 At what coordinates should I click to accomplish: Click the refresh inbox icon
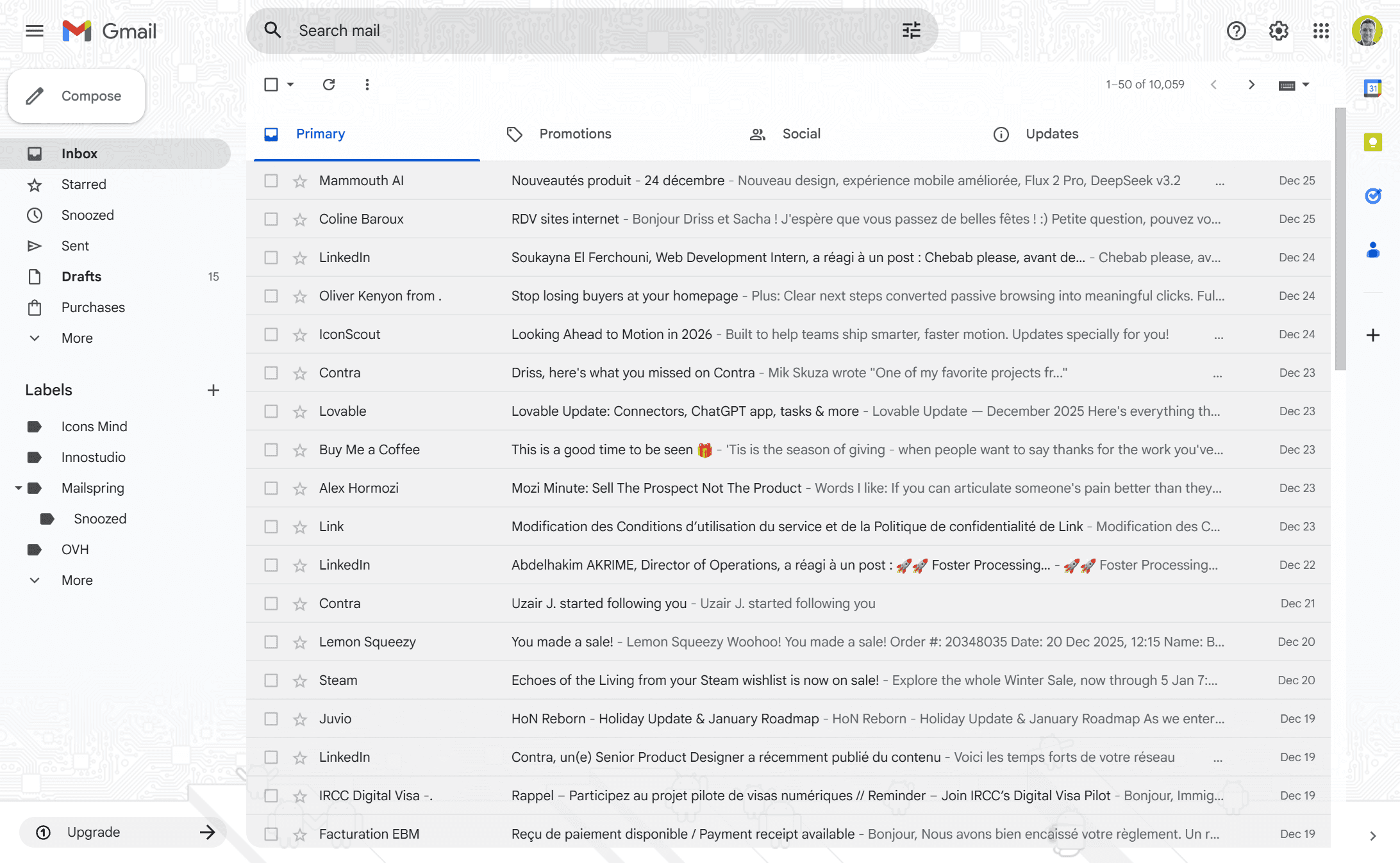click(329, 85)
